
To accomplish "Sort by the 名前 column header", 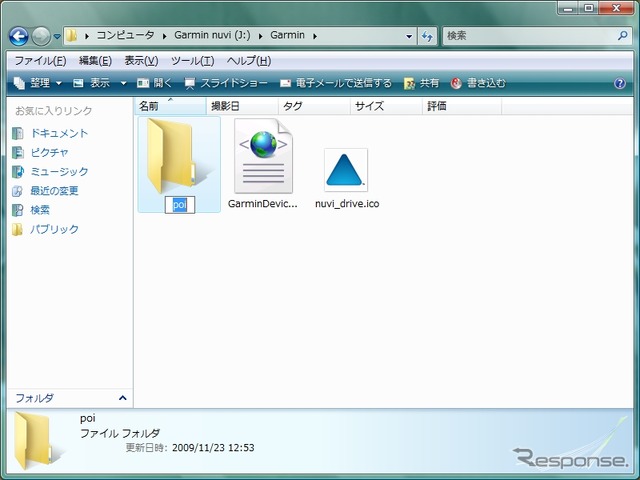I will (170, 106).
